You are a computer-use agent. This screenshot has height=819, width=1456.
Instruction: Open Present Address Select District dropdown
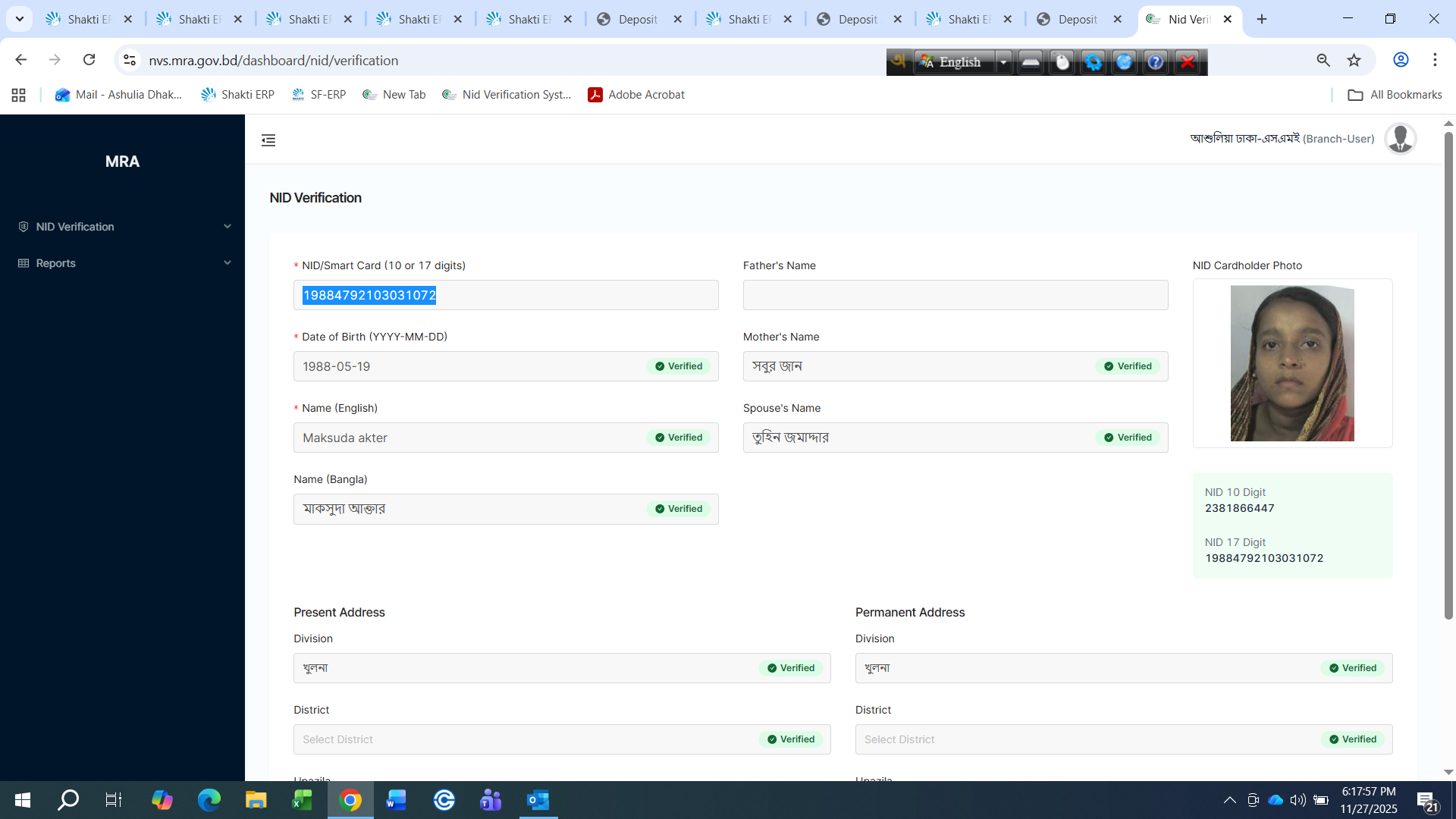pyautogui.click(x=523, y=739)
